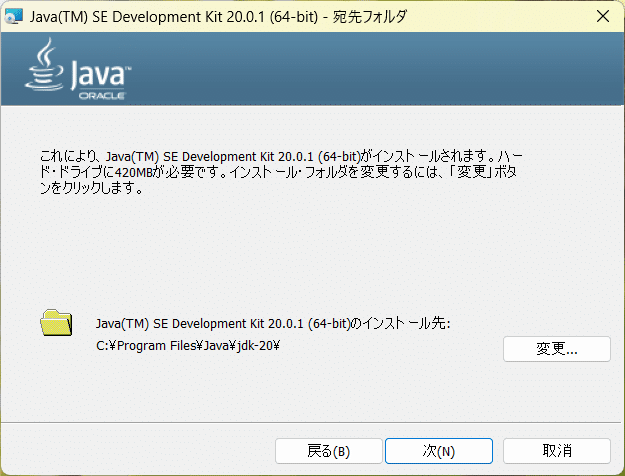Cancel installation with the 取消 button

click(556, 451)
